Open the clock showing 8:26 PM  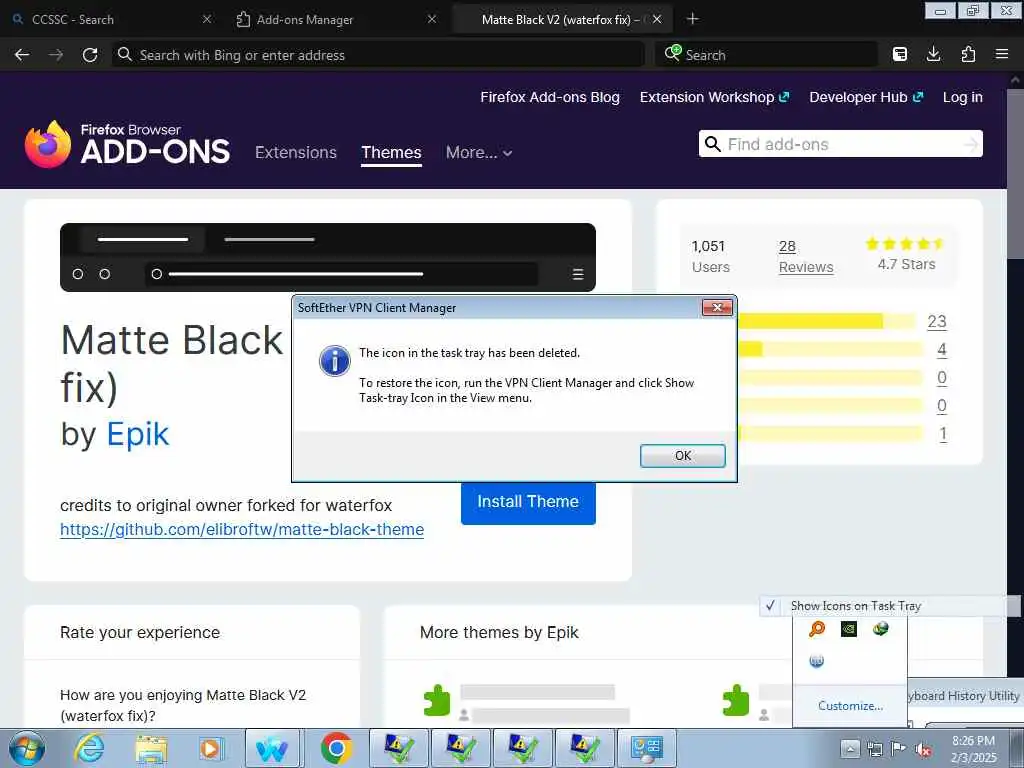pyautogui.click(x=973, y=749)
